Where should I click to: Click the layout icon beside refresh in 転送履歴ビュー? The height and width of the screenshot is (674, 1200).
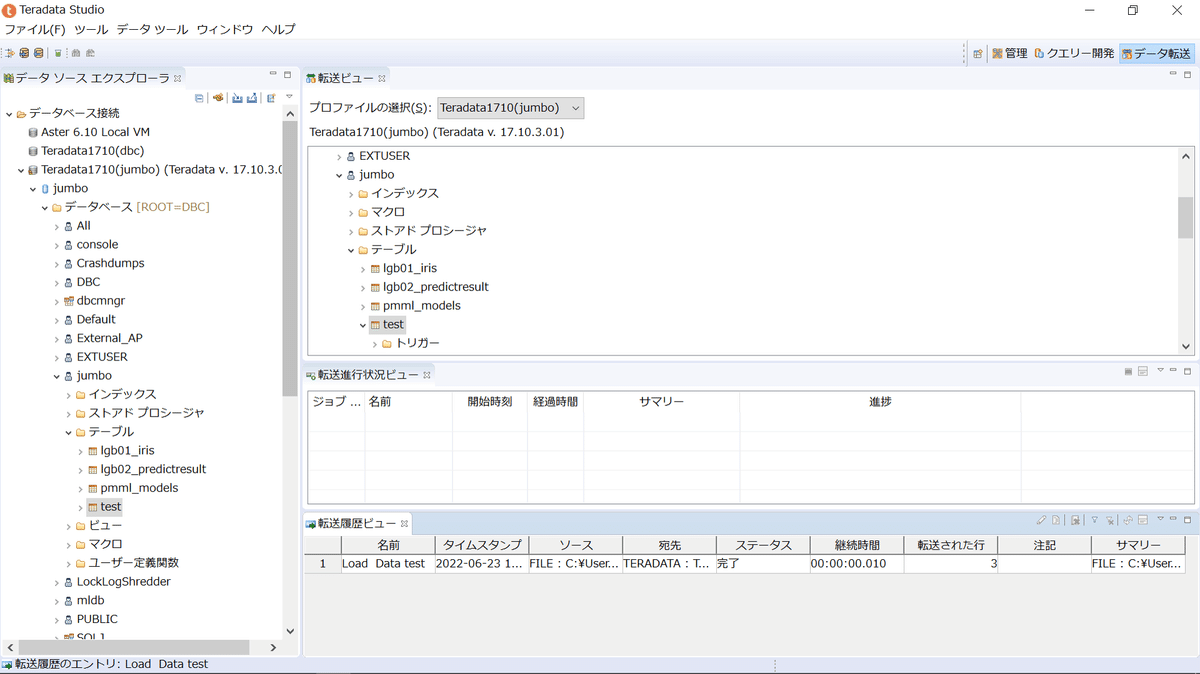(x=1143, y=520)
